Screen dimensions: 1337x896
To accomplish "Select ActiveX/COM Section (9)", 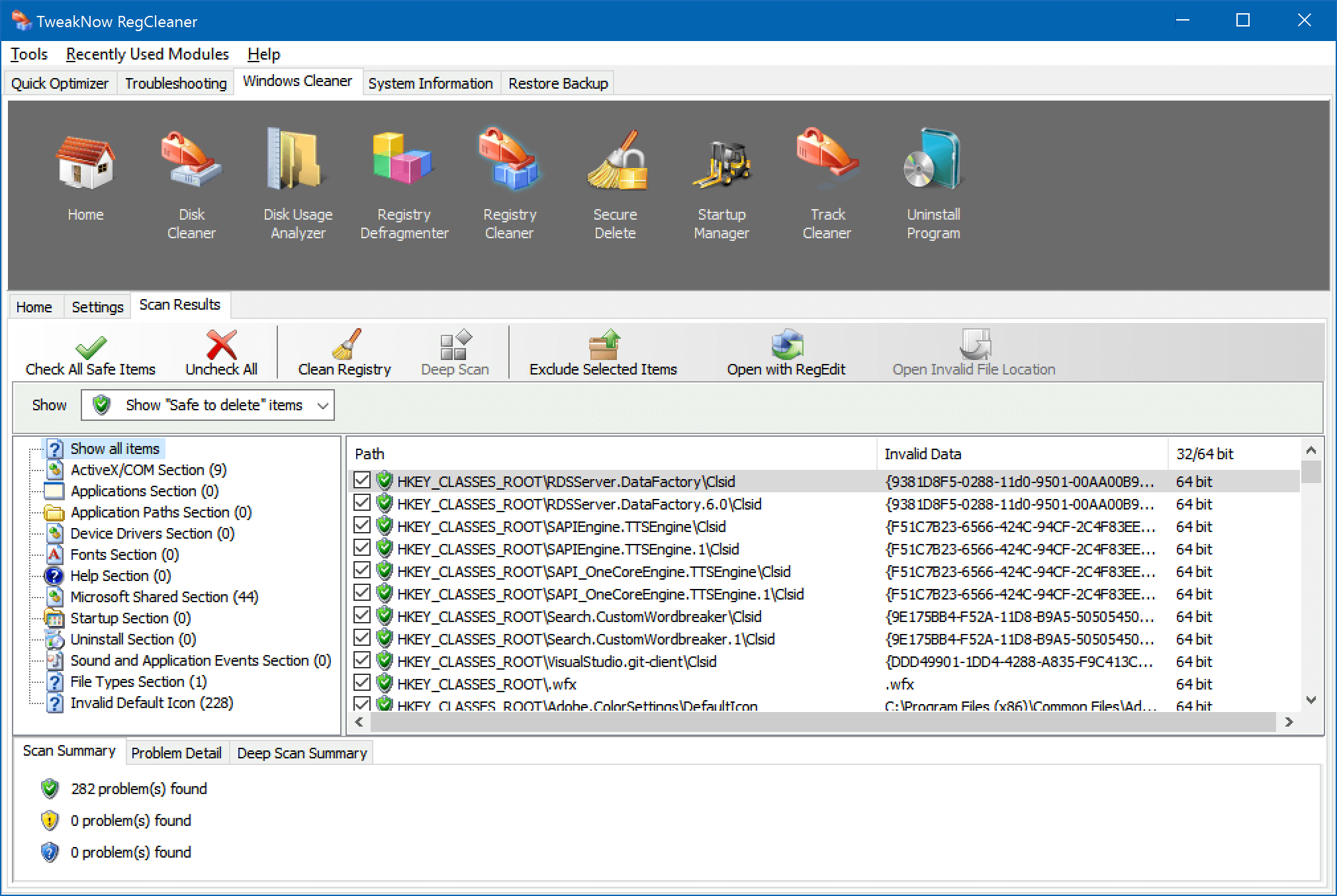I will pos(148,470).
